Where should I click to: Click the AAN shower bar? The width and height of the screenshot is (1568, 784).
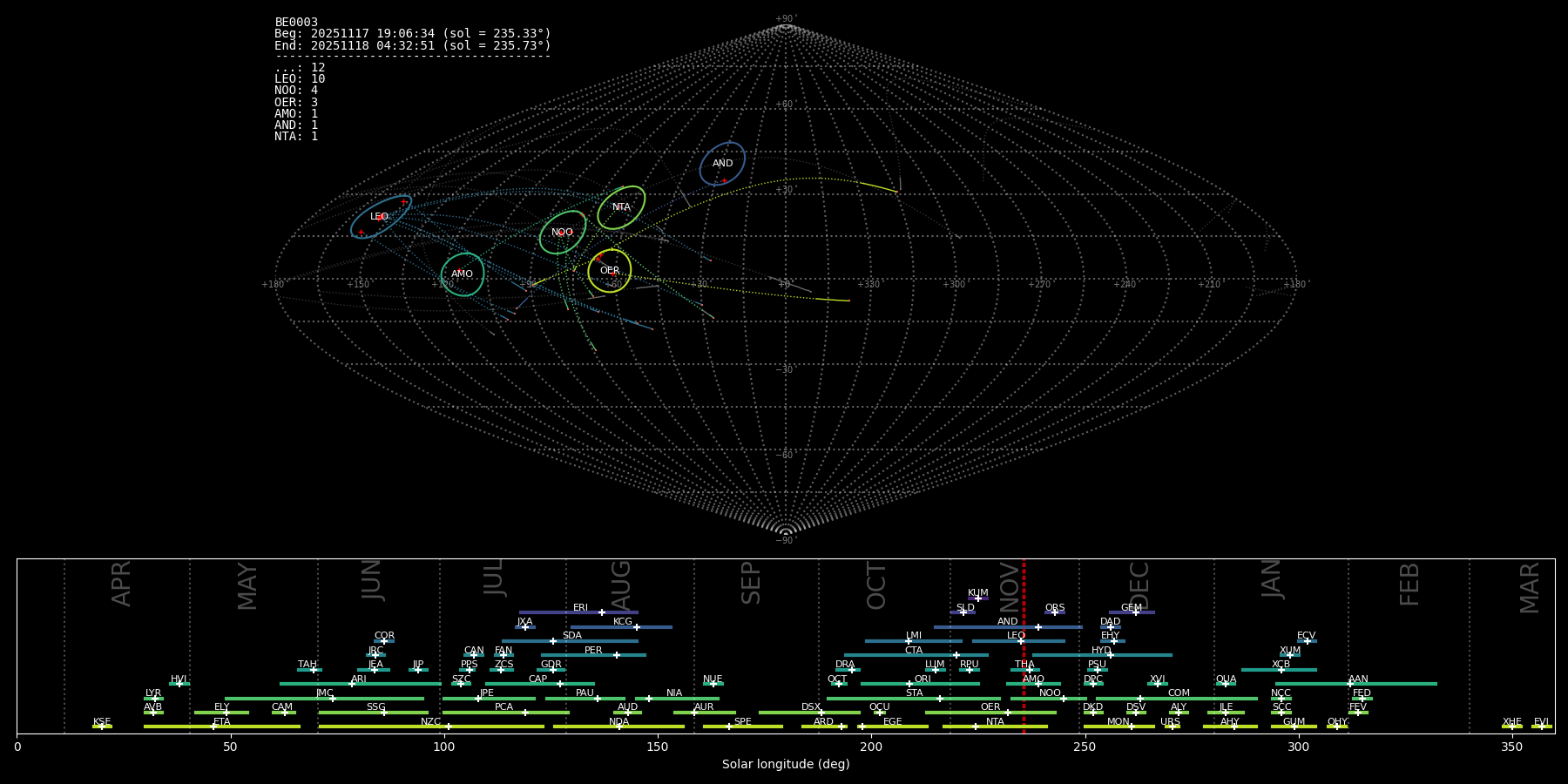pyautogui.click(x=1356, y=684)
